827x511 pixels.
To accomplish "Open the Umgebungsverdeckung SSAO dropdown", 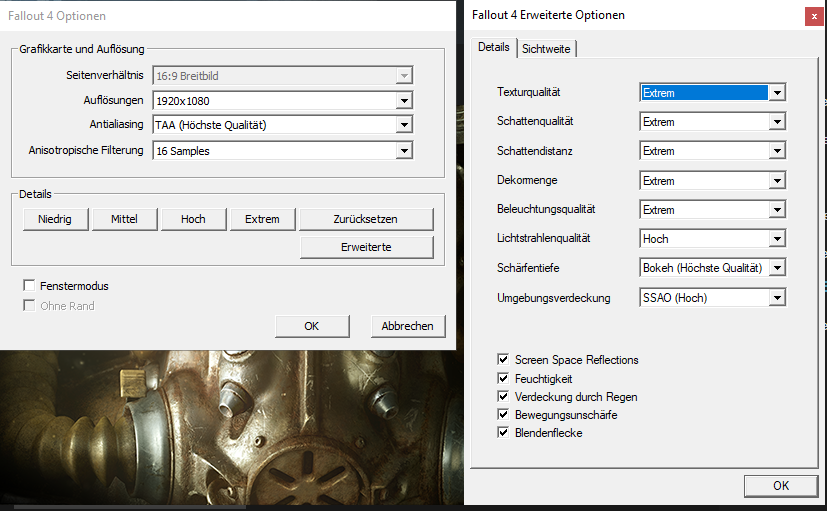I will (713, 297).
